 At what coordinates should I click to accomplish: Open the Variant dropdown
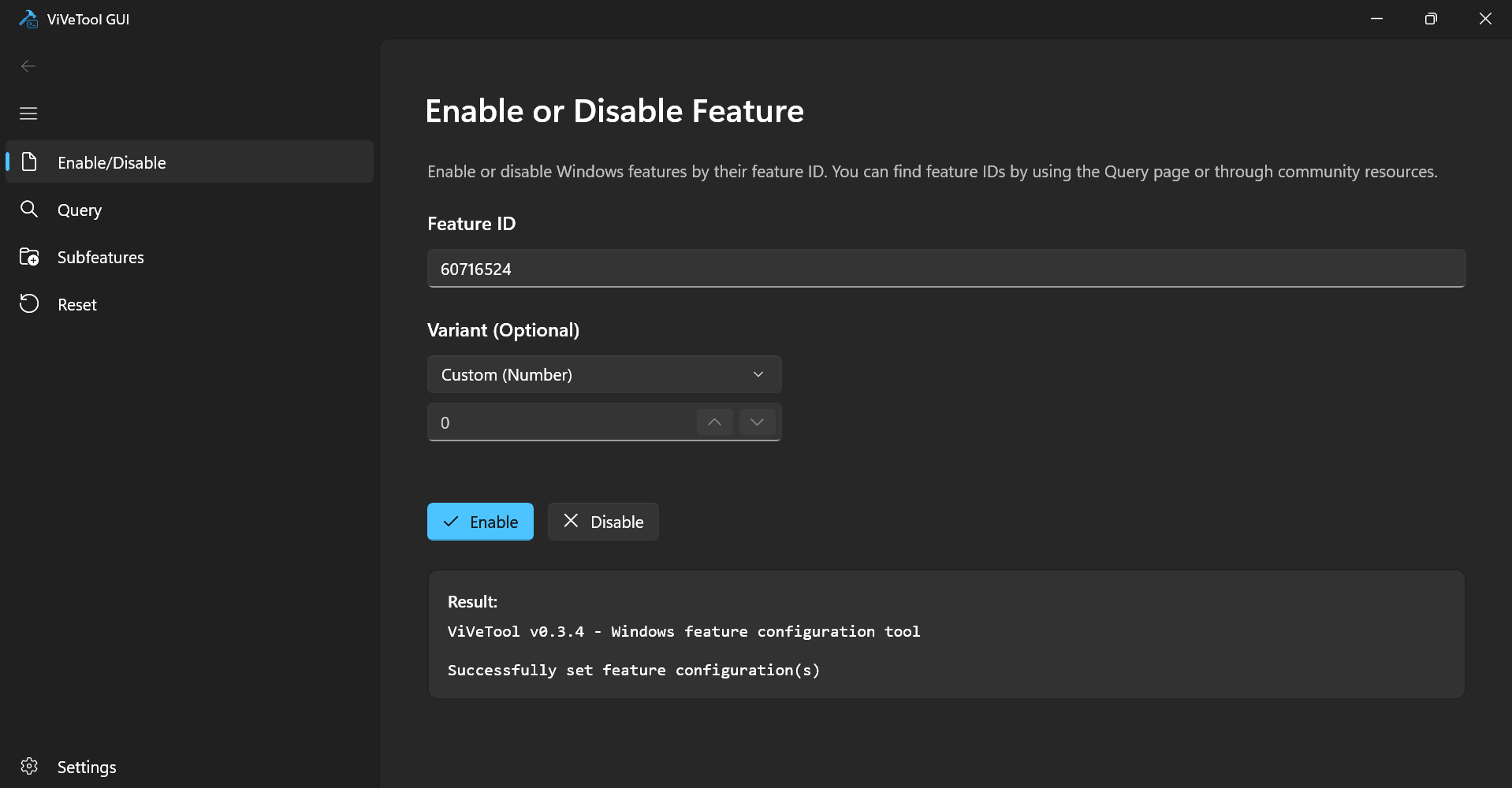point(604,374)
